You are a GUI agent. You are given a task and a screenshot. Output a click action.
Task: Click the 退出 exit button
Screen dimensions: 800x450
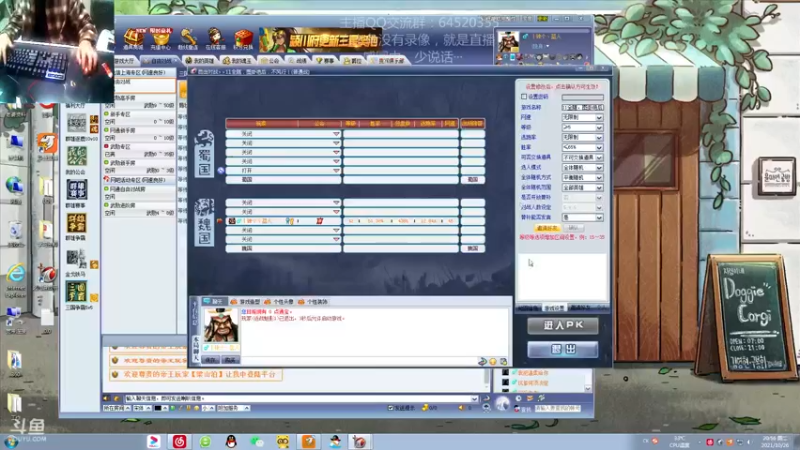tap(563, 349)
